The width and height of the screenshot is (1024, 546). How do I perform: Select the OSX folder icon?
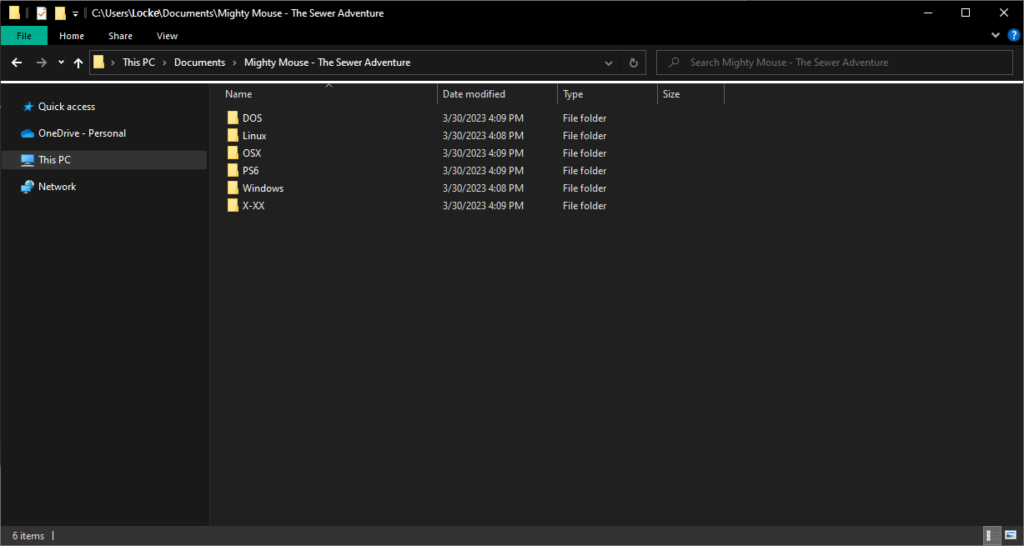[x=232, y=153]
